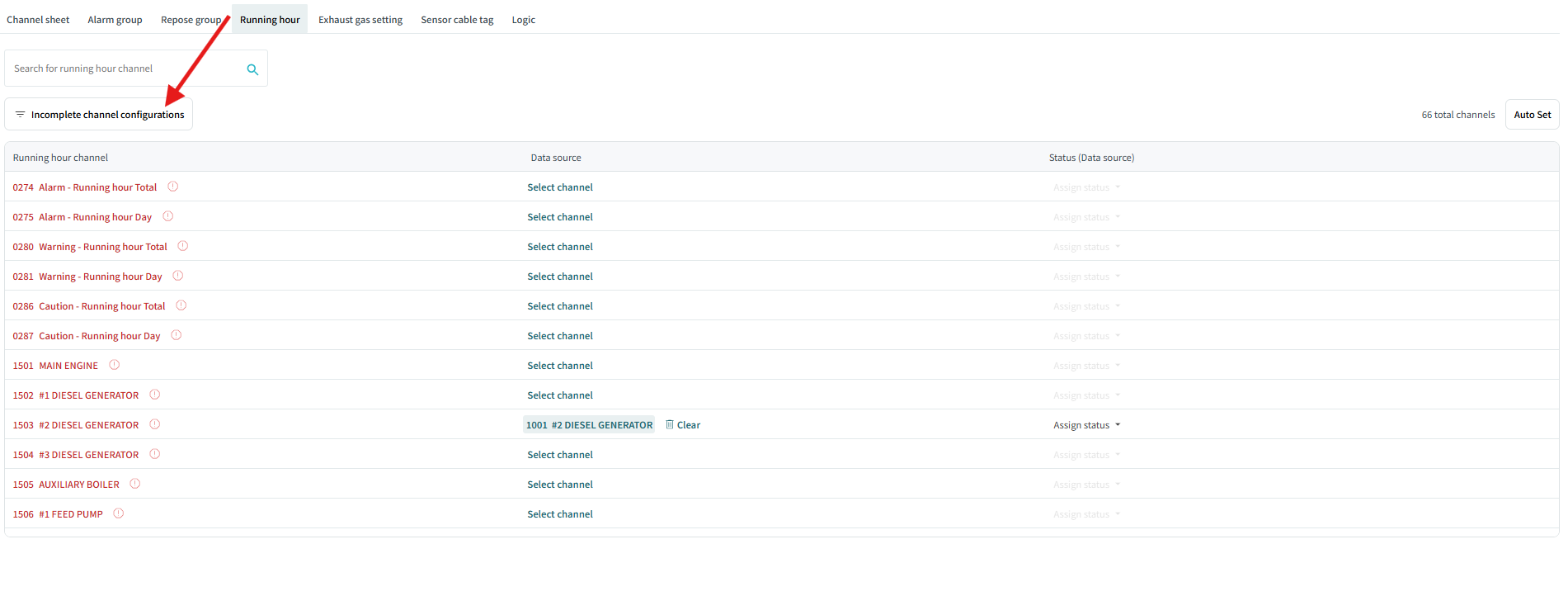Select channel for 0280 Warning - Running hour Total
1568x596 pixels.
560,247
